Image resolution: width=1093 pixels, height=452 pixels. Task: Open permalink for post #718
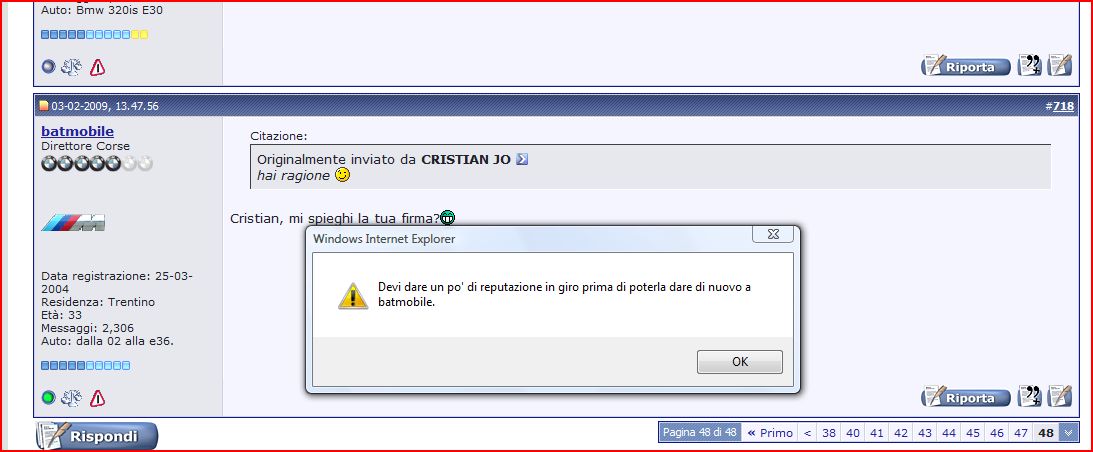point(1063,106)
